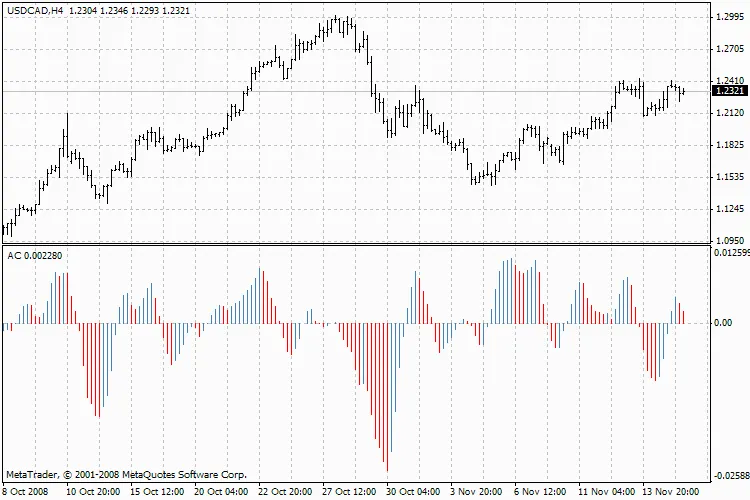The image size is (750, 500).
Task: Select the current price tag 1.2321
Action: point(729,91)
